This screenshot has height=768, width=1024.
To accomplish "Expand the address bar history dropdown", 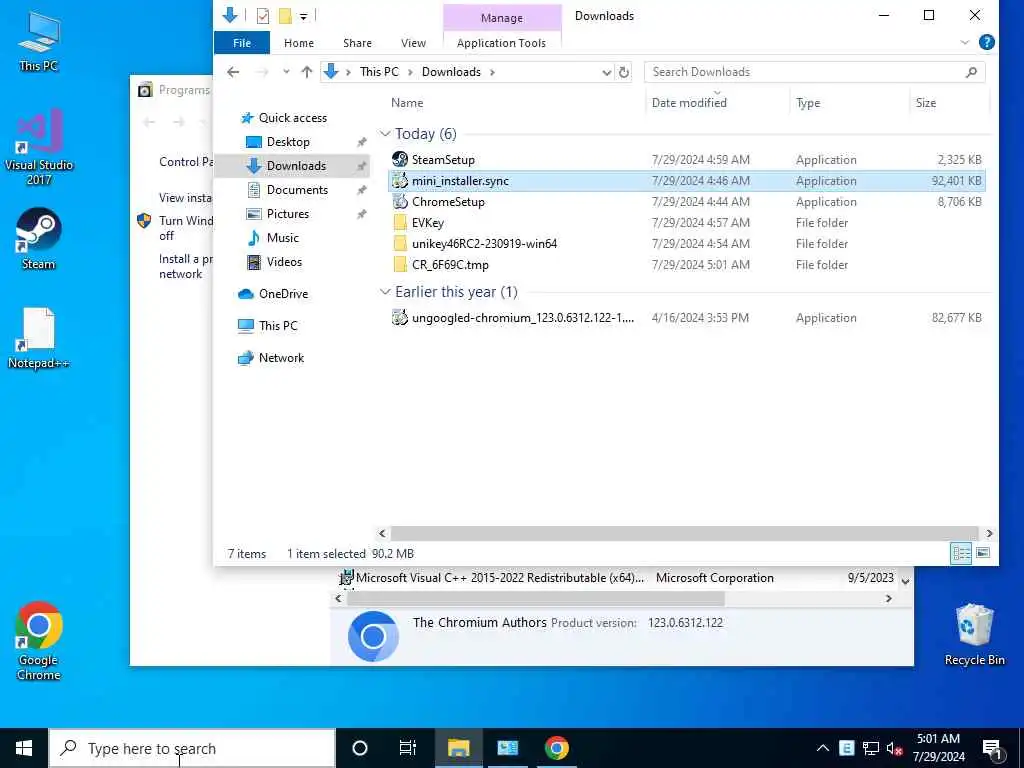I will point(606,72).
